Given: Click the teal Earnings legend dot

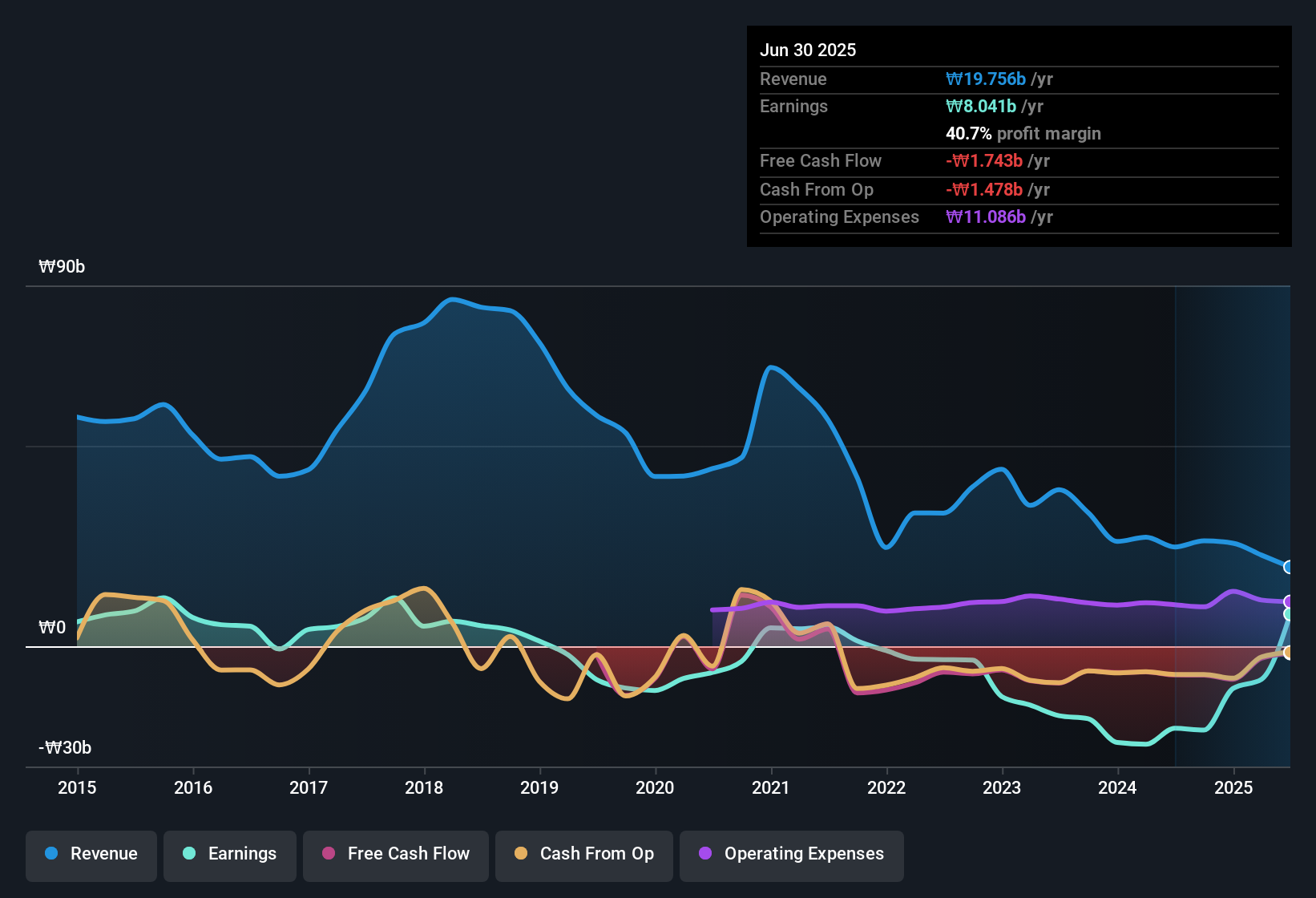Looking at the screenshot, I should tap(189, 853).
